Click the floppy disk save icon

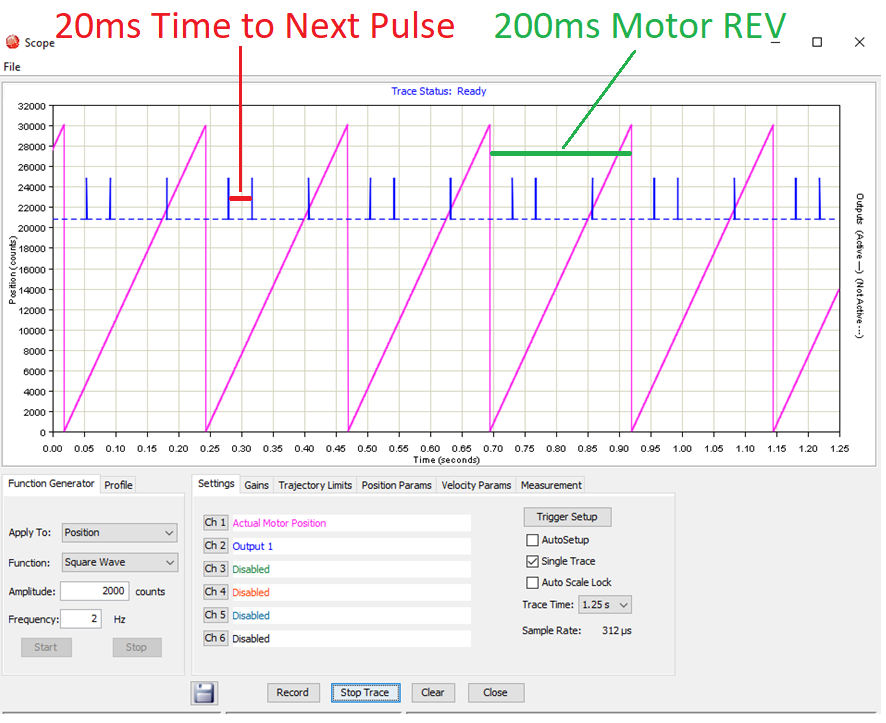click(205, 693)
